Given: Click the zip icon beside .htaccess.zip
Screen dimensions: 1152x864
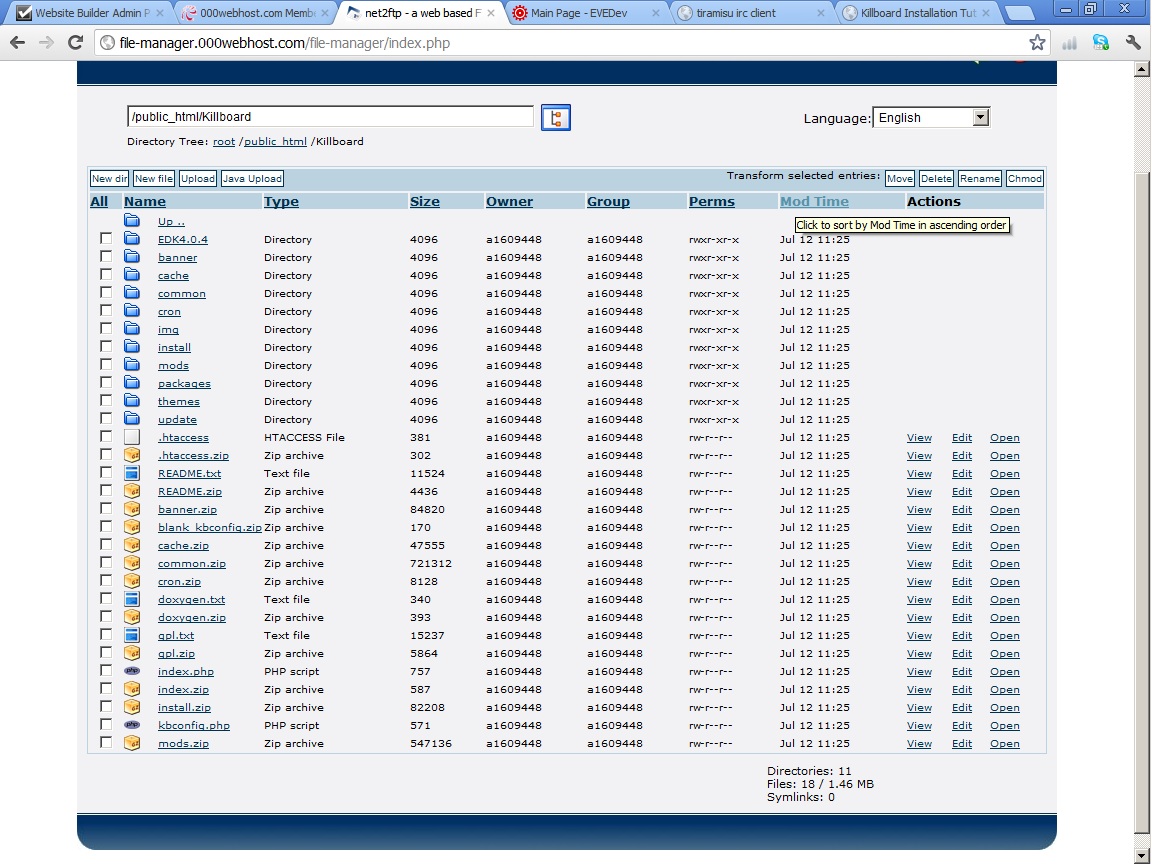Looking at the screenshot, I should [132, 455].
